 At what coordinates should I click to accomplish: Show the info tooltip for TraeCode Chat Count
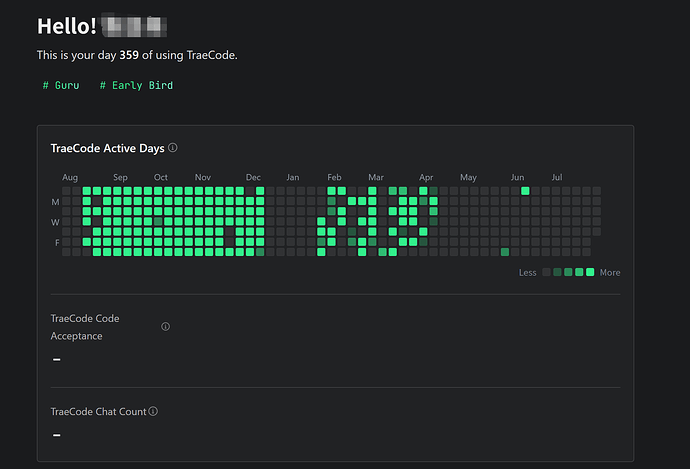pos(153,411)
